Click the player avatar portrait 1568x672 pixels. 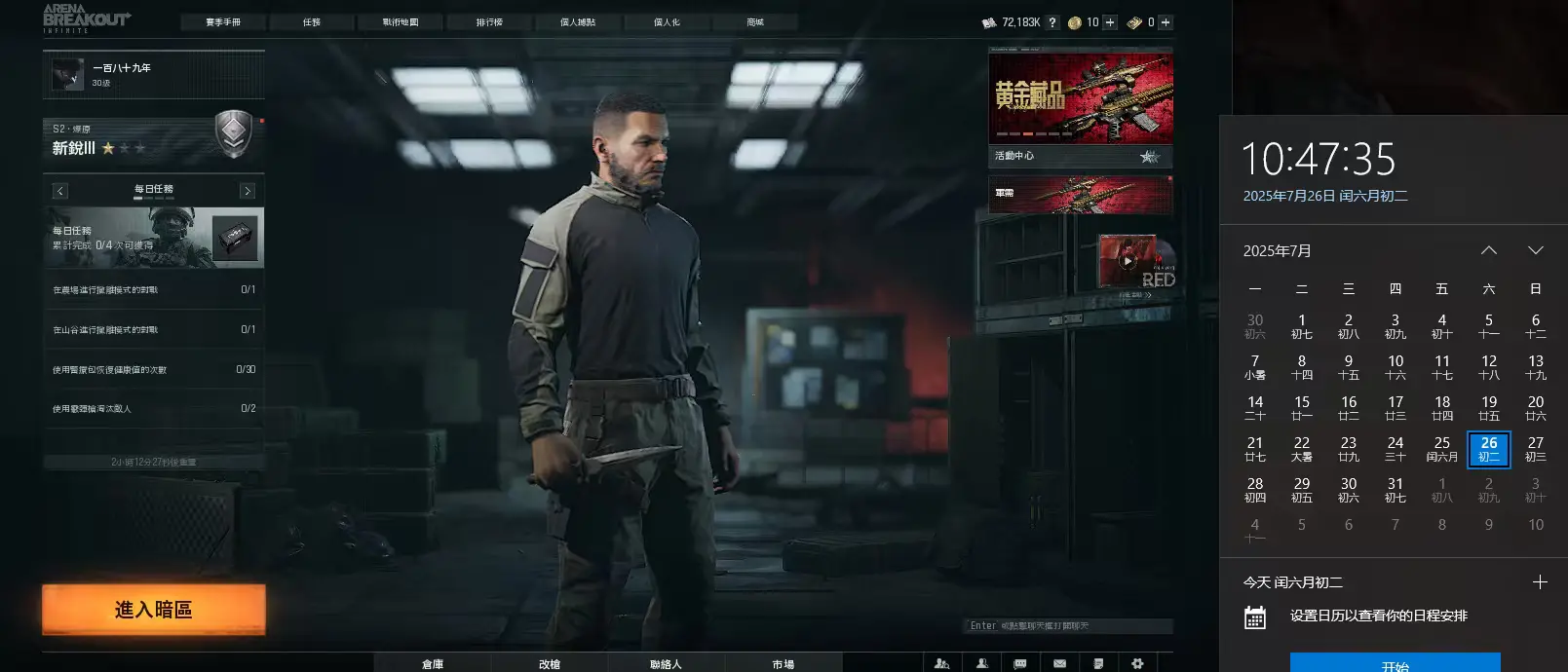[67, 74]
